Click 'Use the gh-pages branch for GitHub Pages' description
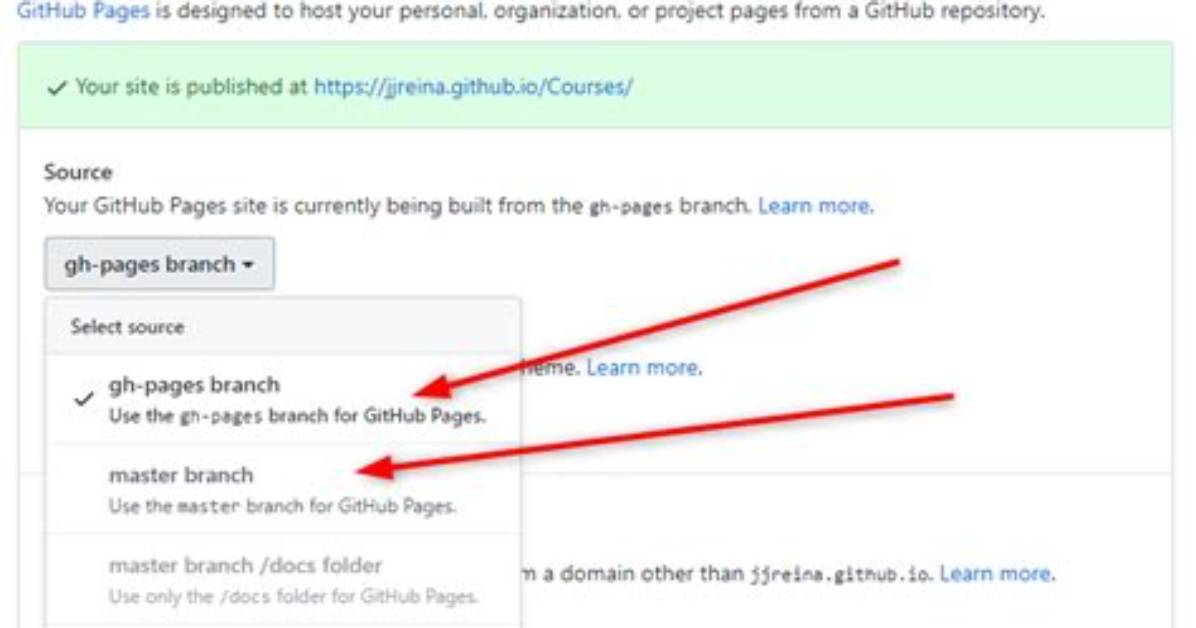This screenshot has height=628, width=1196. point(297,416)
